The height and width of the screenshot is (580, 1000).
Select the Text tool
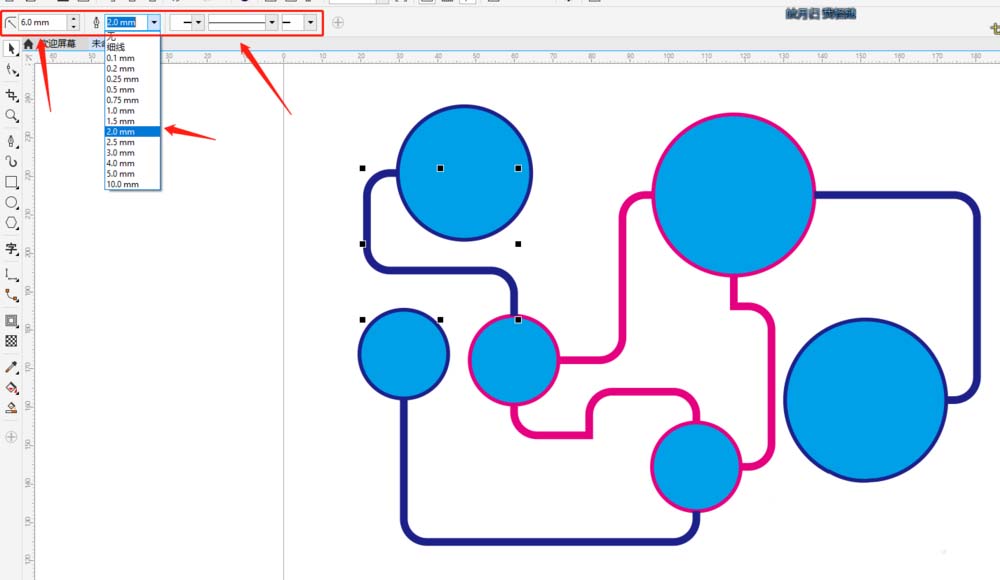[11, 249]
